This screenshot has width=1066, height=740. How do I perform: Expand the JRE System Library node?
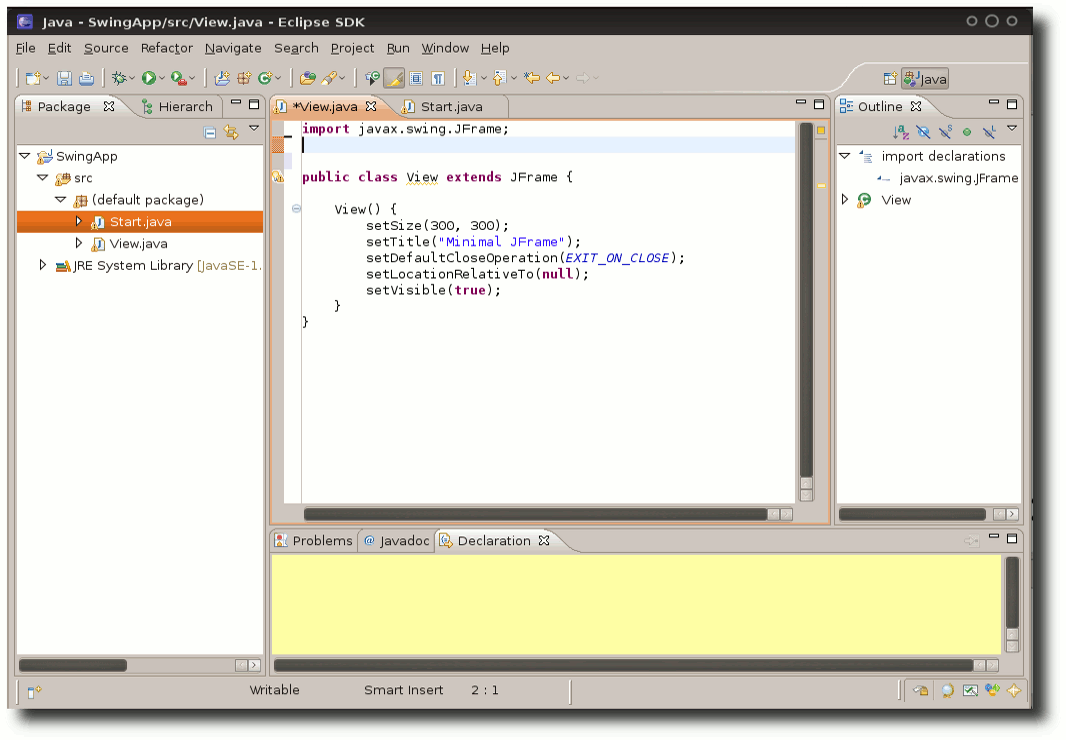tap(42, 265)
